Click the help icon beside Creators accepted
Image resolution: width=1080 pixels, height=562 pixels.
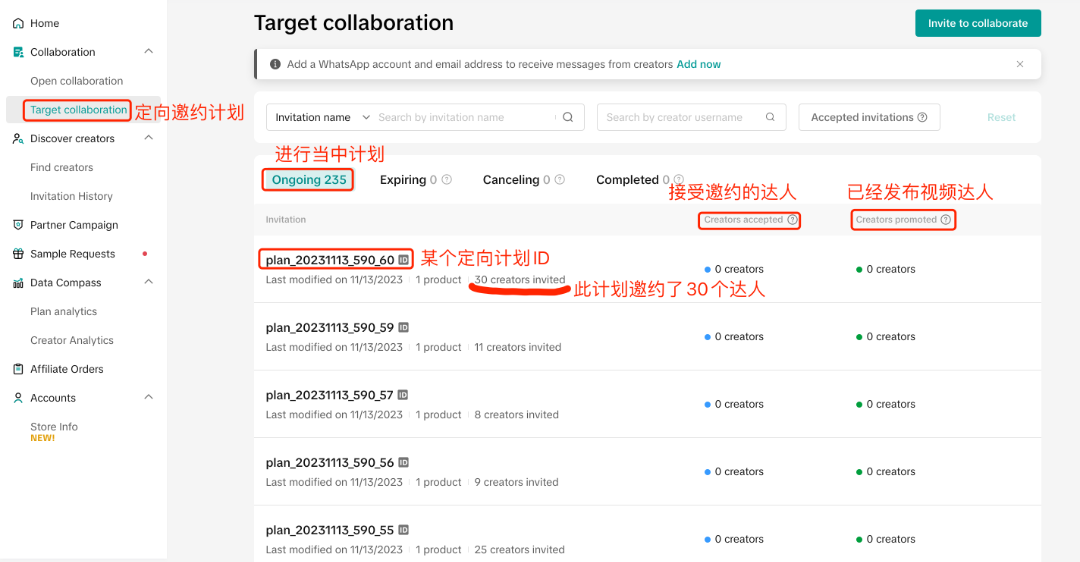[x=792, y=220]
